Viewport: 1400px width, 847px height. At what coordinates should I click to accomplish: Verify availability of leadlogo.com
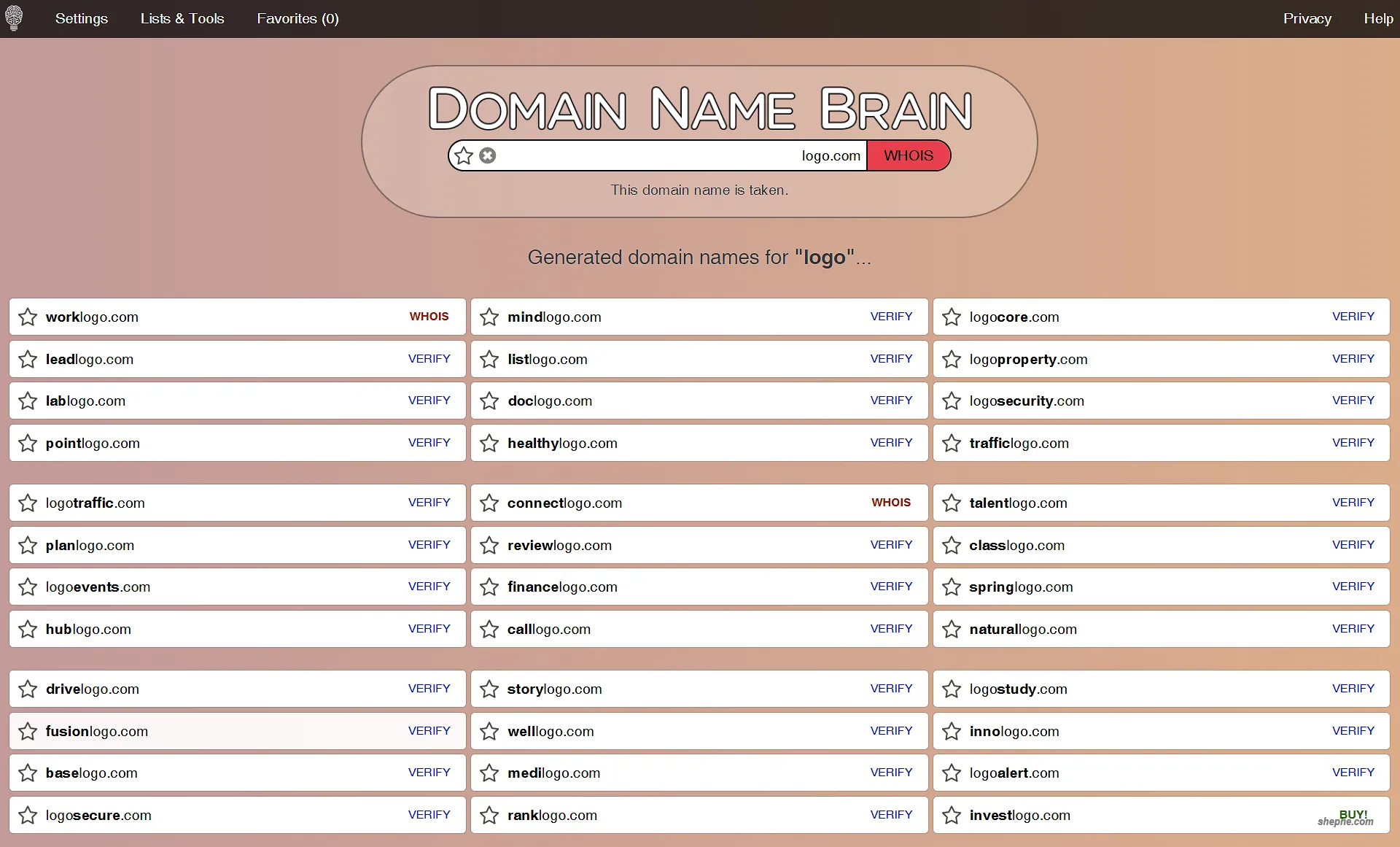click(x=429, y=358)
